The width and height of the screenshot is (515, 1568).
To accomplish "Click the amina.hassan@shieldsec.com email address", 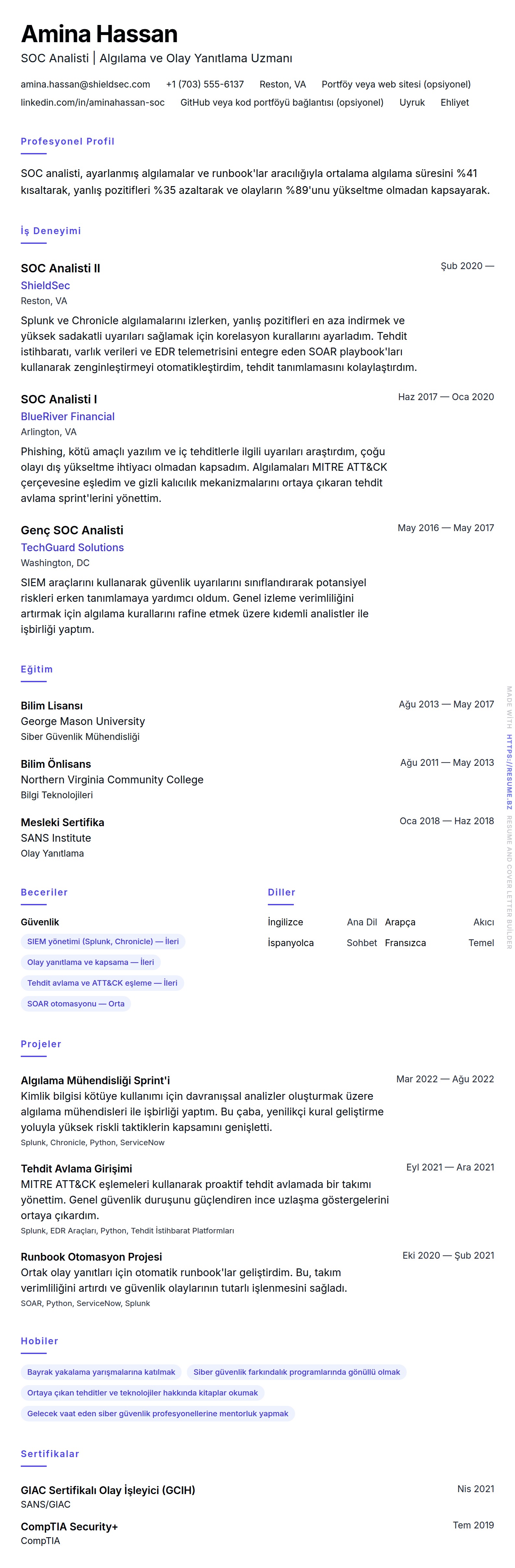I will pos(85,84).
